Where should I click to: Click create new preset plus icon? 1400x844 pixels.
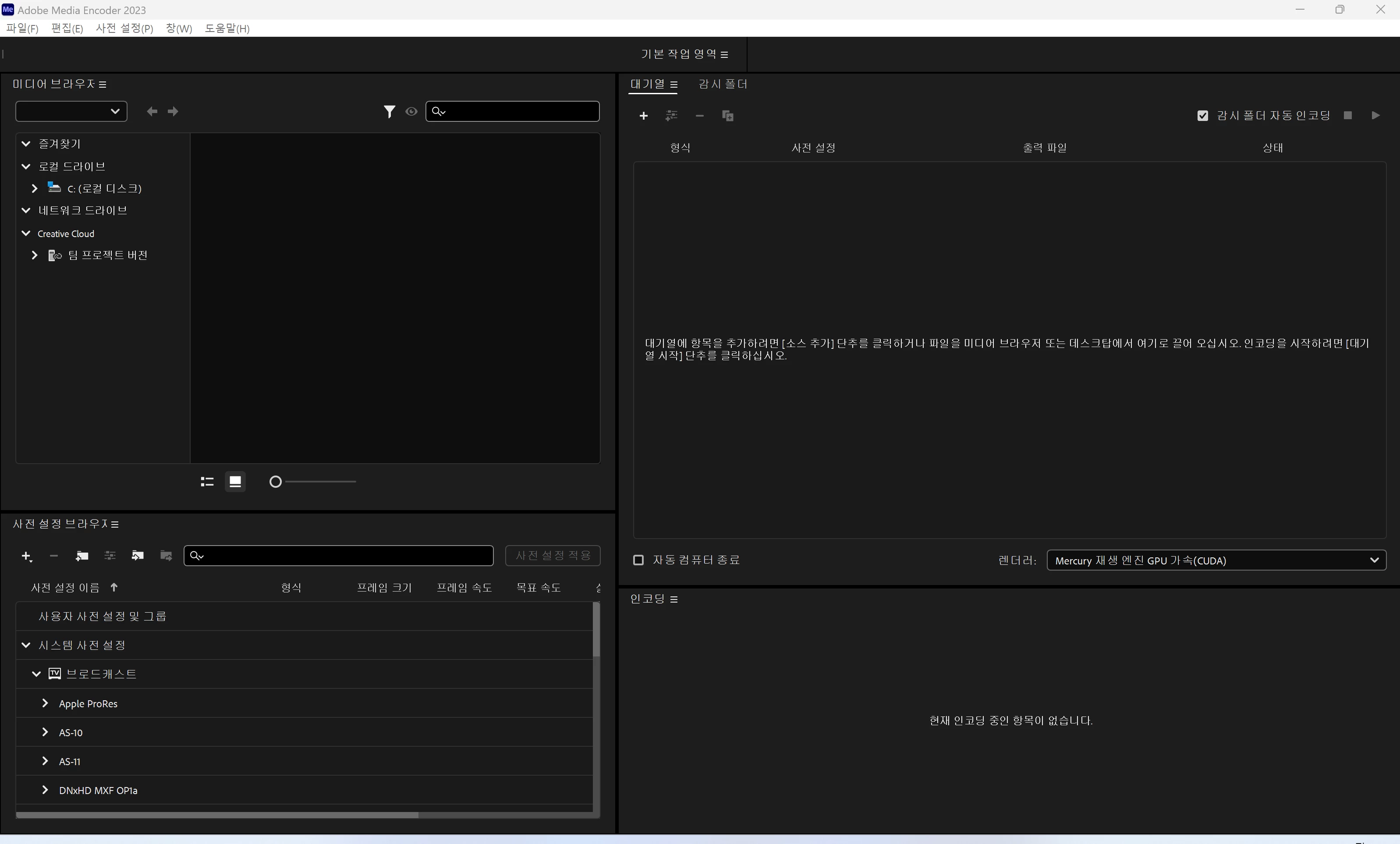26,556
